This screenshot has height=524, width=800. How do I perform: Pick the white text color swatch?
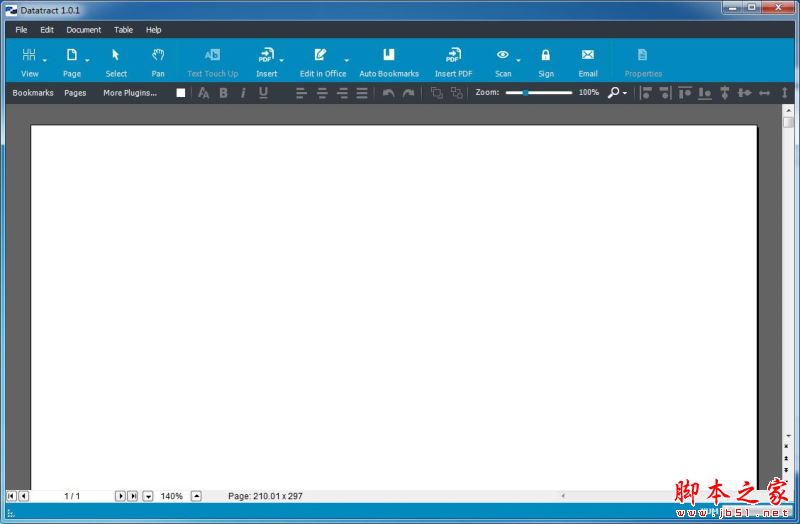click(181, 93)
